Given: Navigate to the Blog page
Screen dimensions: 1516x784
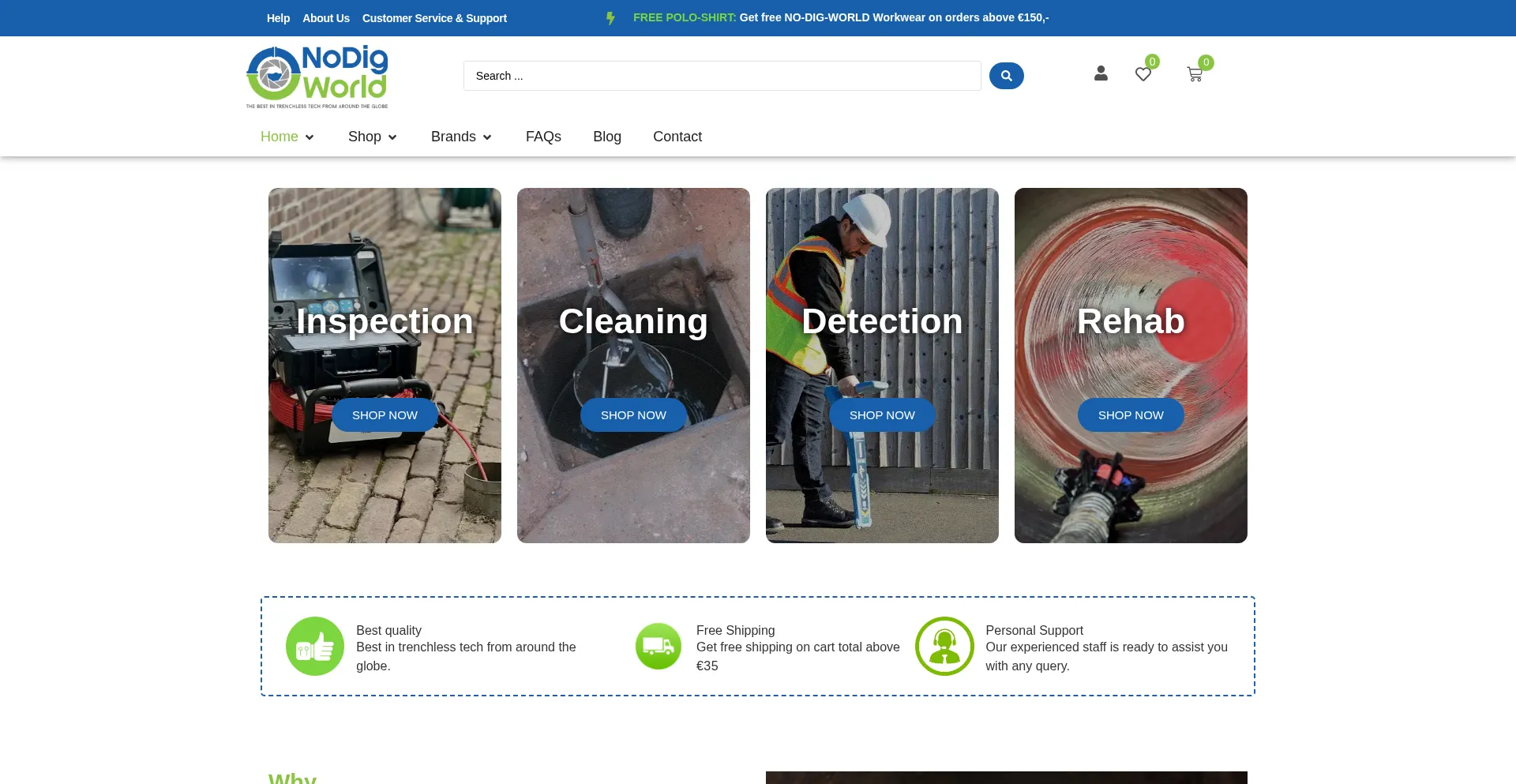Looking at the screenshot, I should pos(607,137).
